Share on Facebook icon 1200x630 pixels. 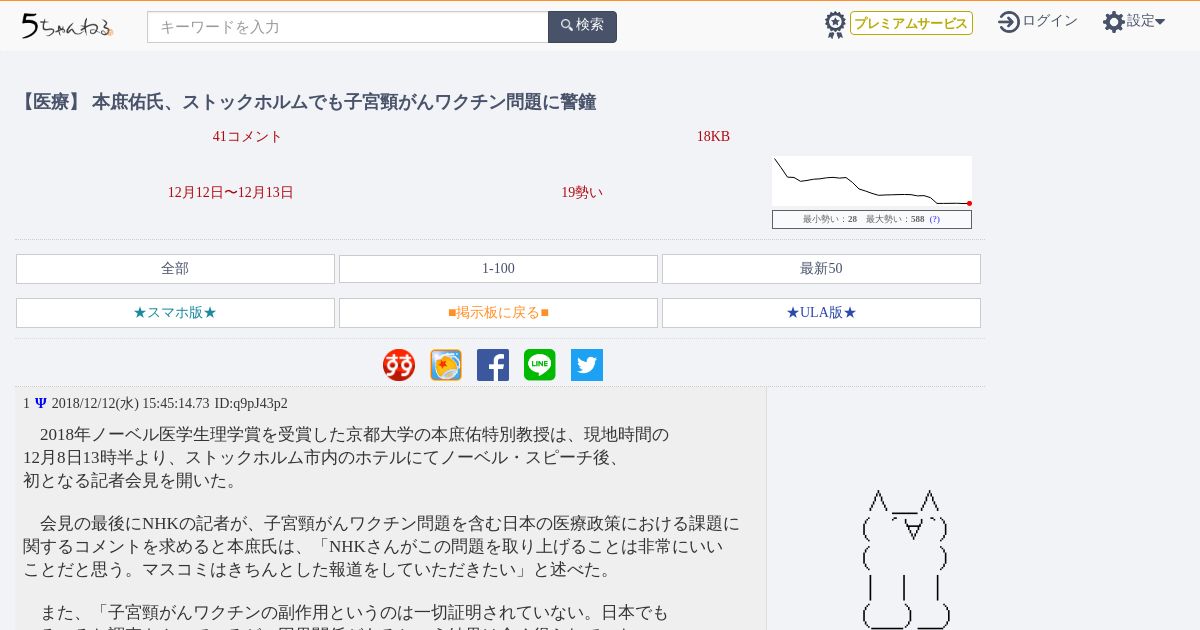493,365
